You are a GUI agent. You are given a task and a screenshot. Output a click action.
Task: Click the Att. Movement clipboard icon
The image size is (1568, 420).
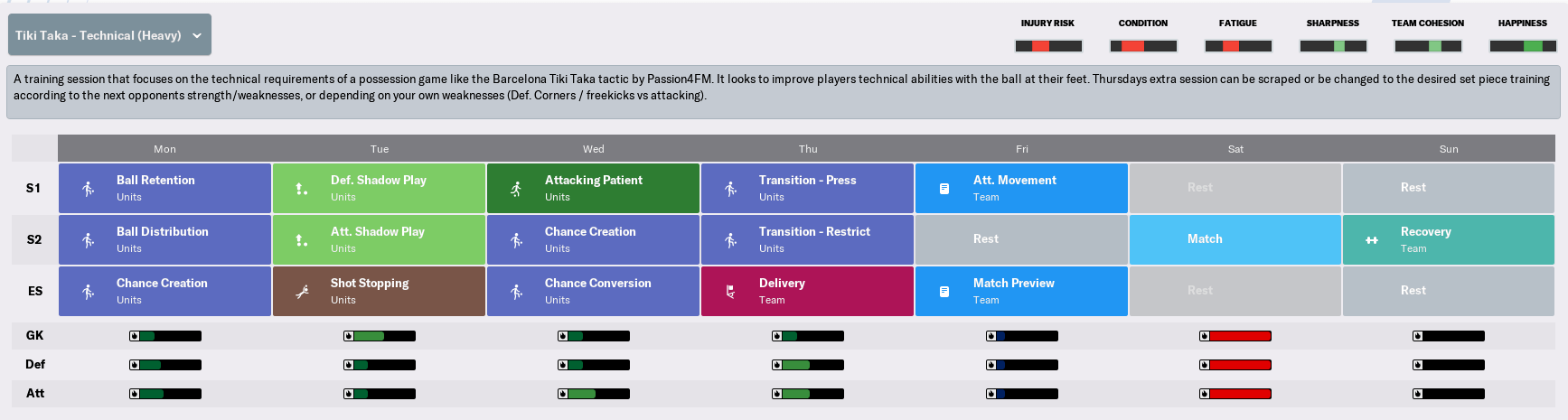click(x=944, y=189)
